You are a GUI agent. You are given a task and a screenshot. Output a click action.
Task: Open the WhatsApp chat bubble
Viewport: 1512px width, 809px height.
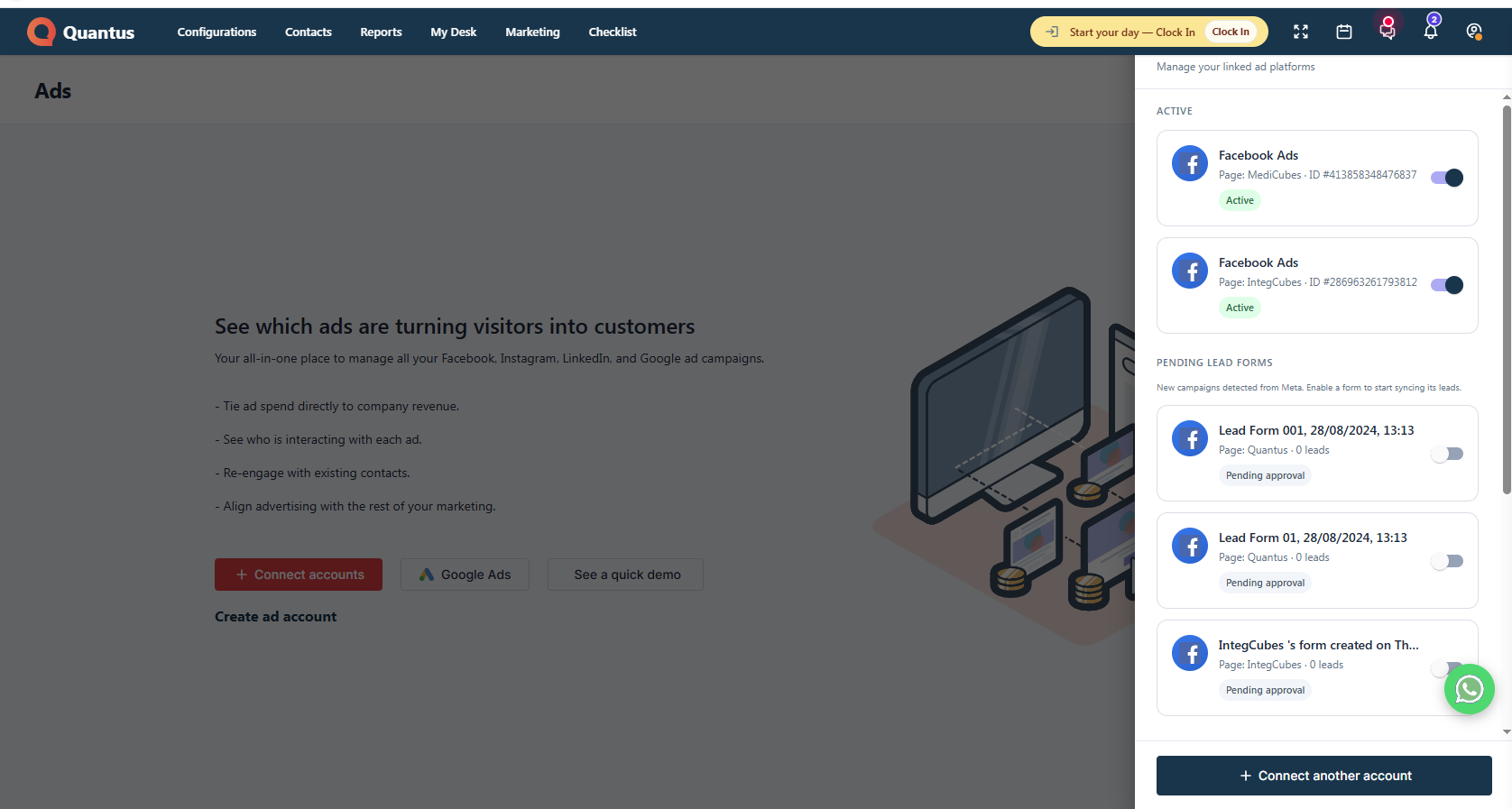click(x=1470, y=689)
